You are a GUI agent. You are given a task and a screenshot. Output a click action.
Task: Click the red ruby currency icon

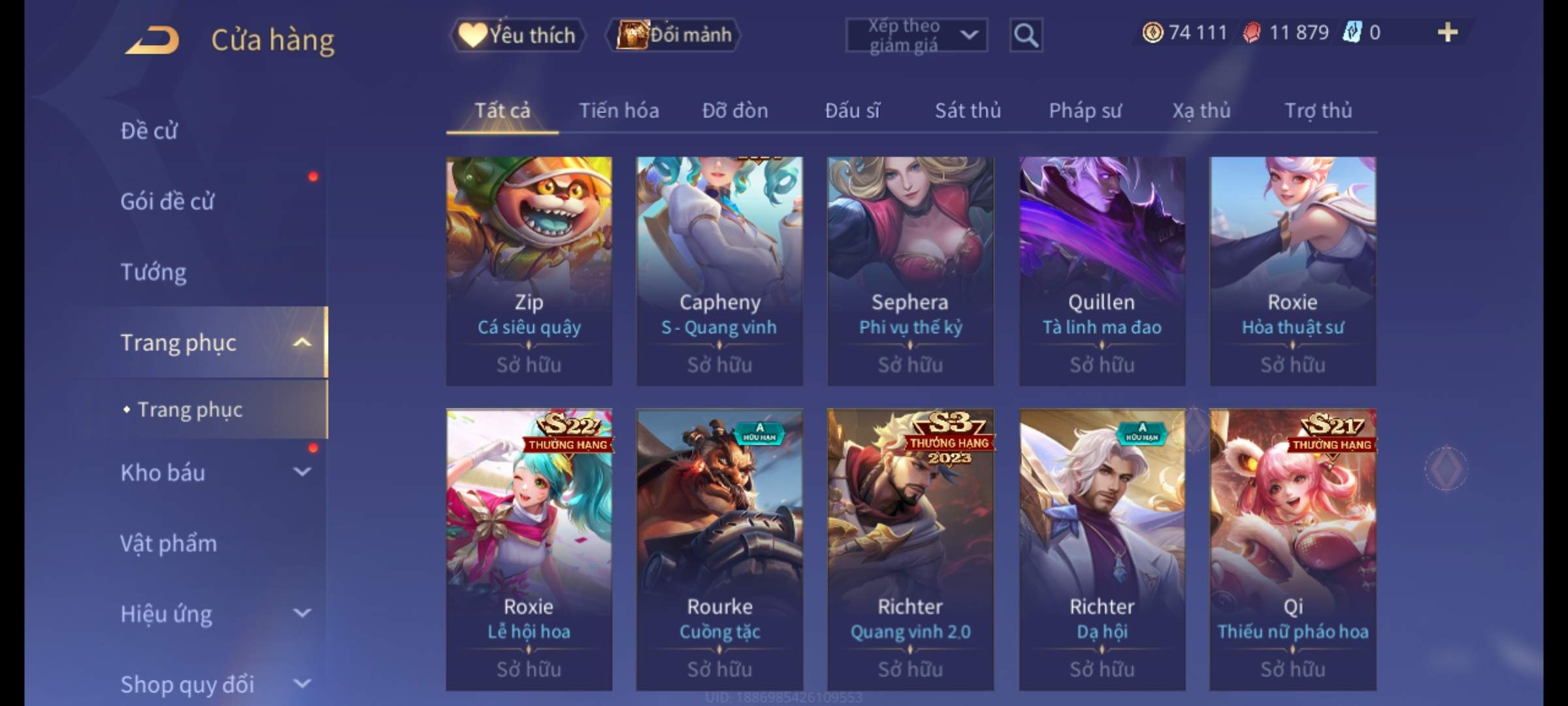coord(1252,33)
